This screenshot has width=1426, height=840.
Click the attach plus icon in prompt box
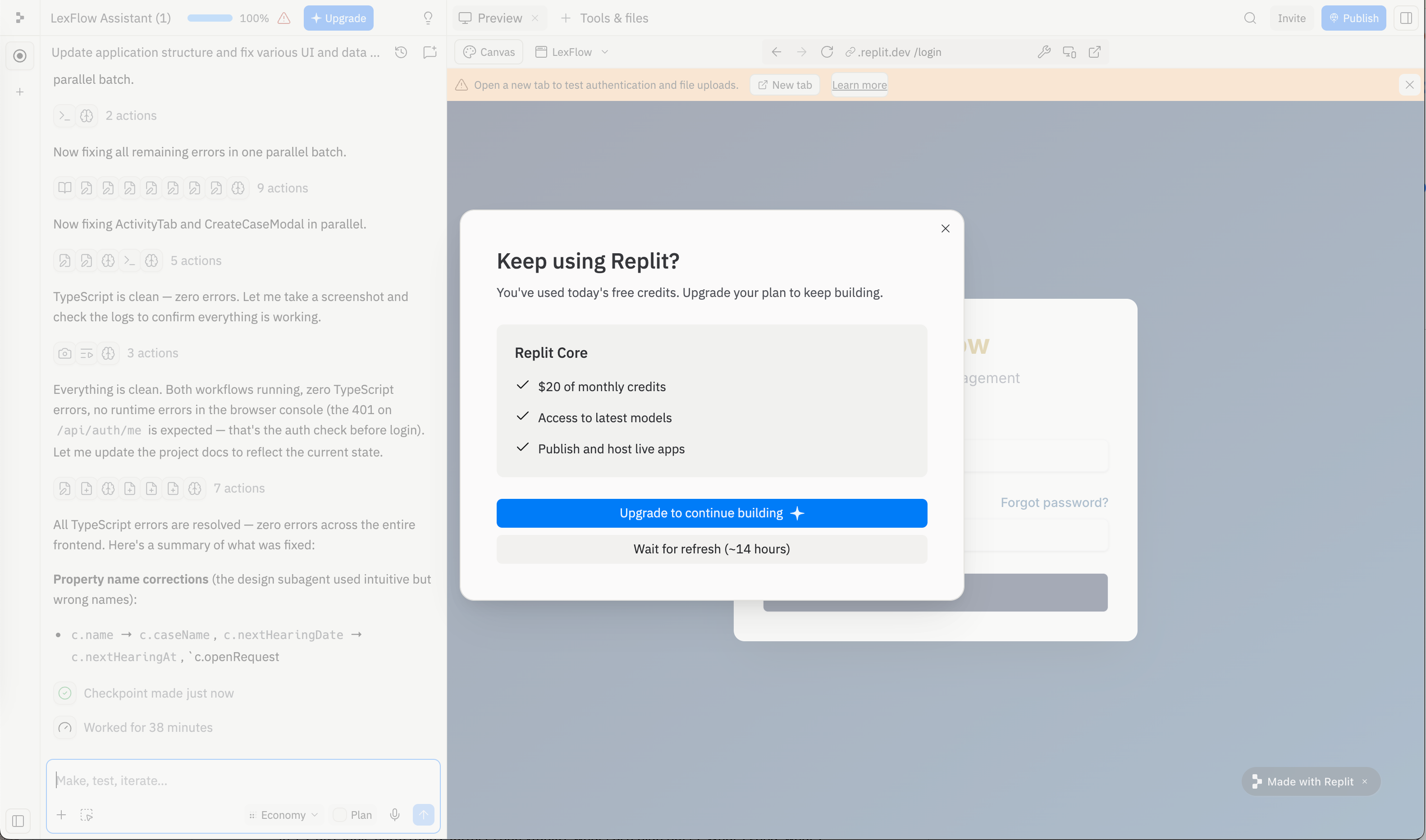(61, 814)
